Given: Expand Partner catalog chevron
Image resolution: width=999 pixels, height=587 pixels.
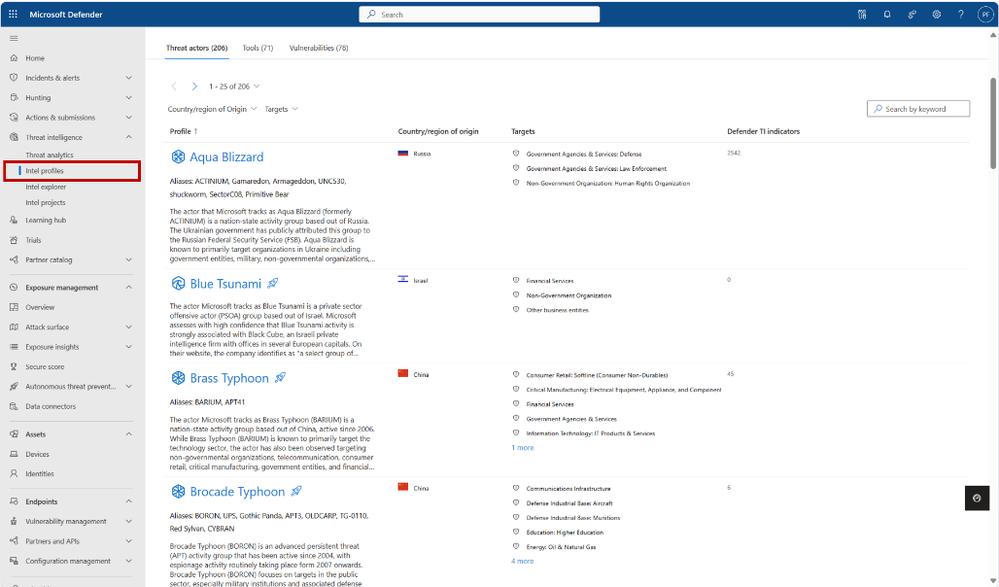Looking at the screenshot, I should coord(129,260).
